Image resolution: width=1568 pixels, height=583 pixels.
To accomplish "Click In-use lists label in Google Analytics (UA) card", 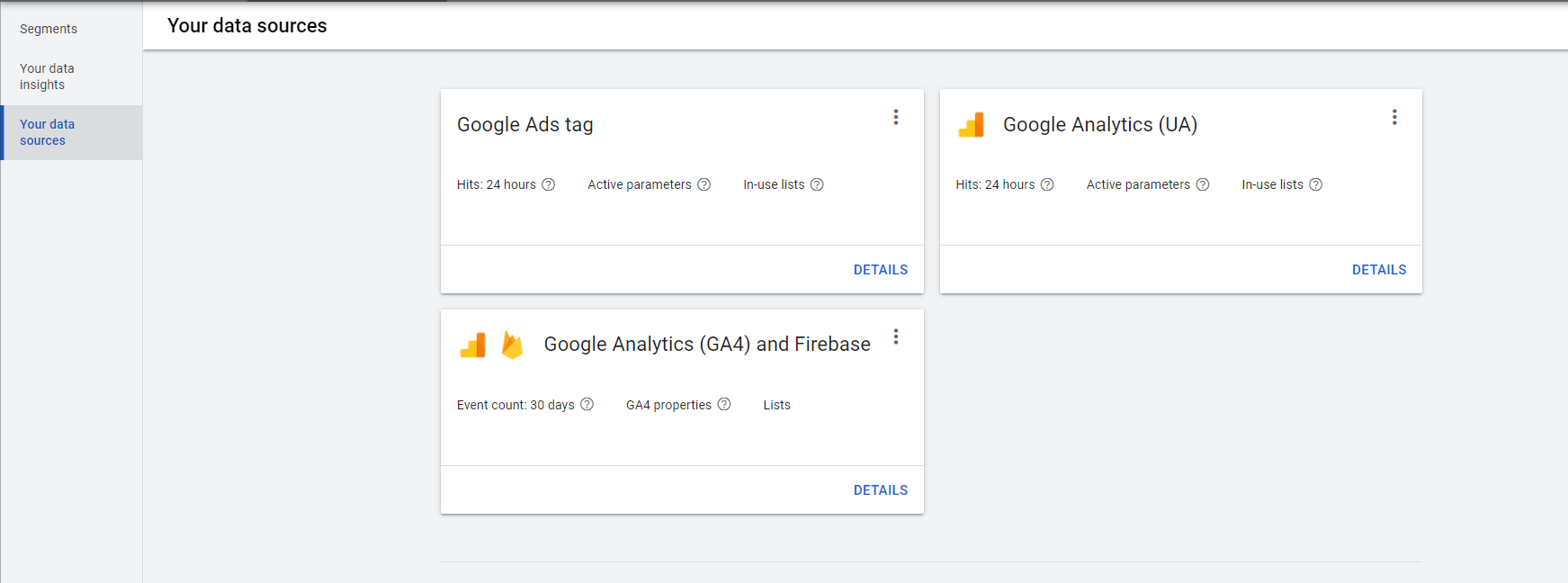I will 1272,184.
